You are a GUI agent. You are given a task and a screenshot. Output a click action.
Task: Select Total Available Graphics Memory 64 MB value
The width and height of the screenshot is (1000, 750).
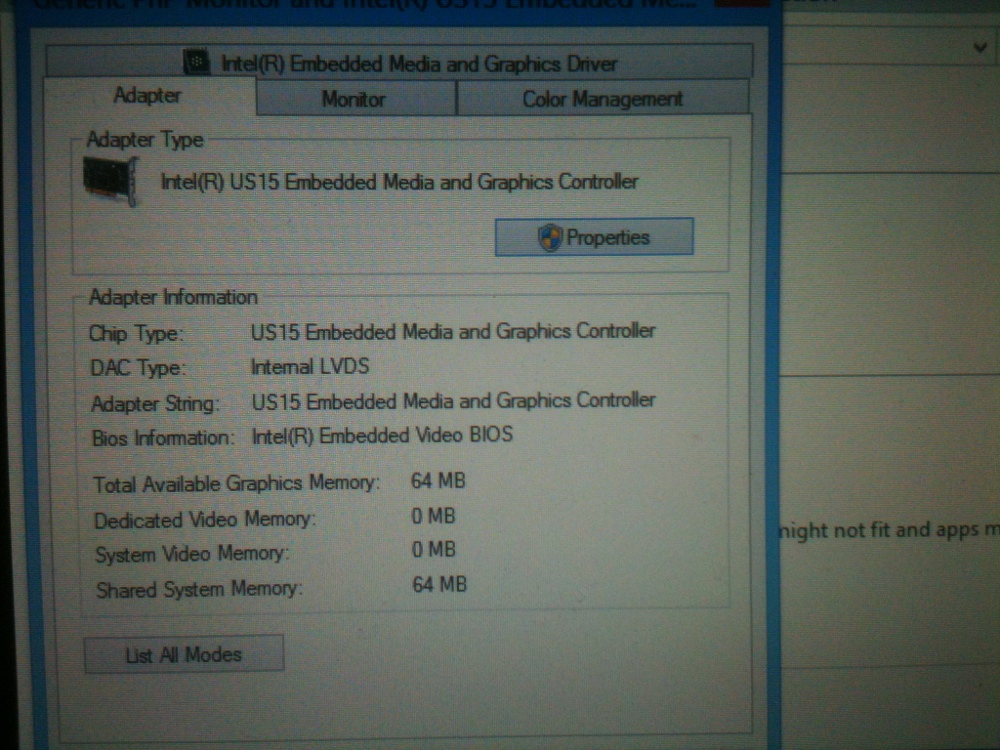[438, 481]
